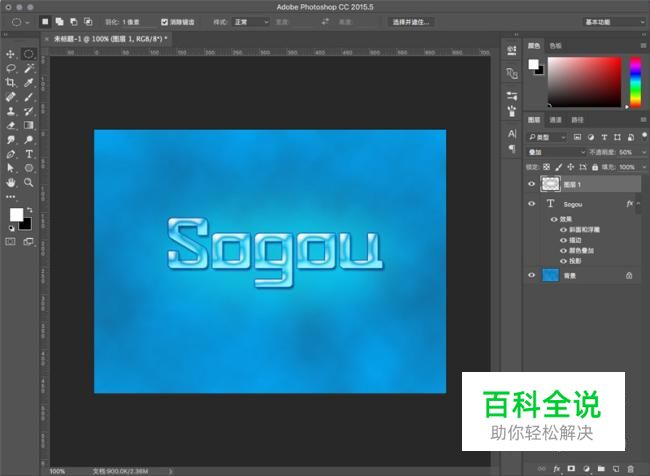The height and width of the screenshot is (476, 650).
Task: Select the Brush tool
Action: tap(28, 97)
